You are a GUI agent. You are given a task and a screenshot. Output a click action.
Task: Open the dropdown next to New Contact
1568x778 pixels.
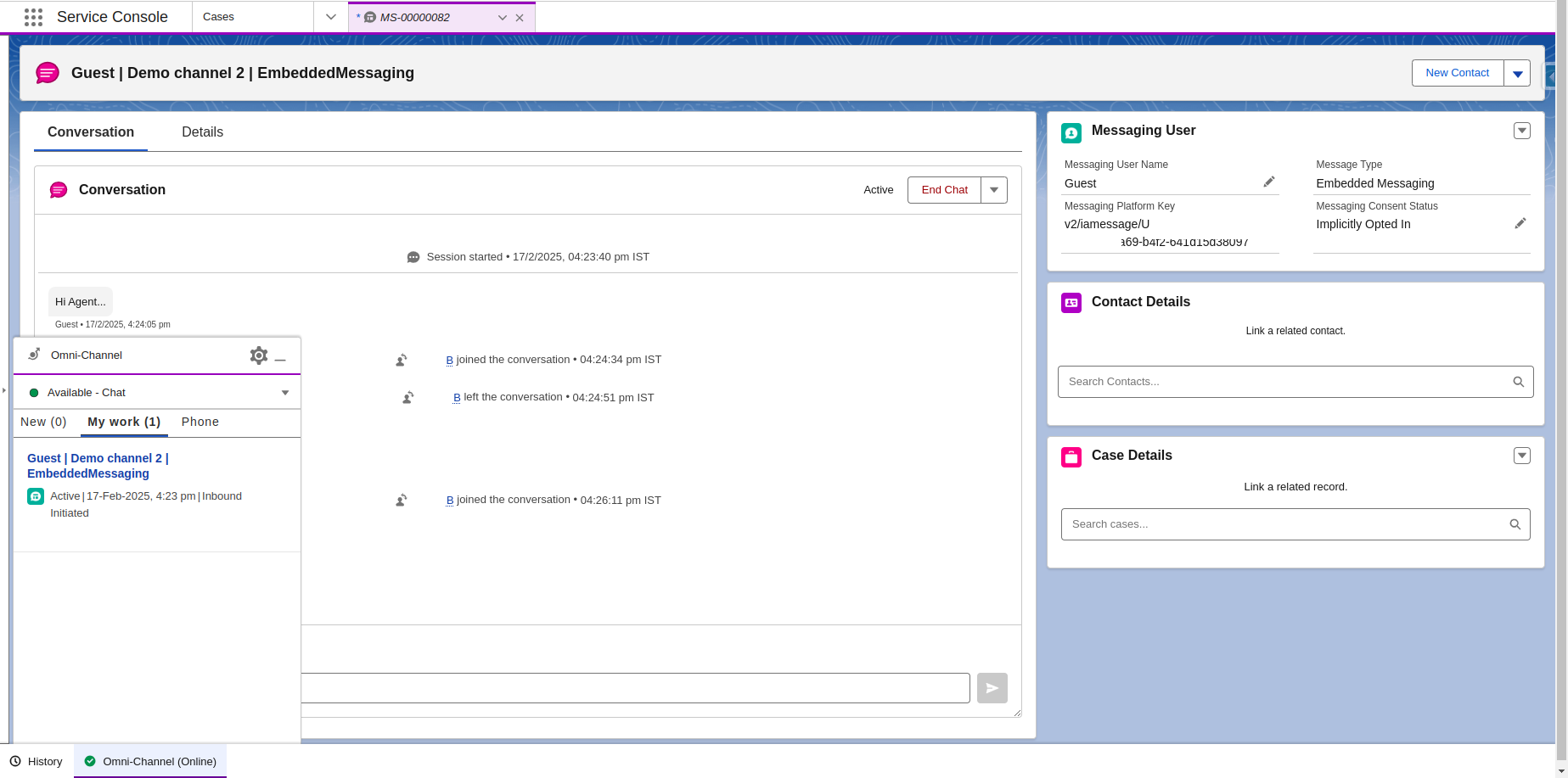[x=1517, y=73]
